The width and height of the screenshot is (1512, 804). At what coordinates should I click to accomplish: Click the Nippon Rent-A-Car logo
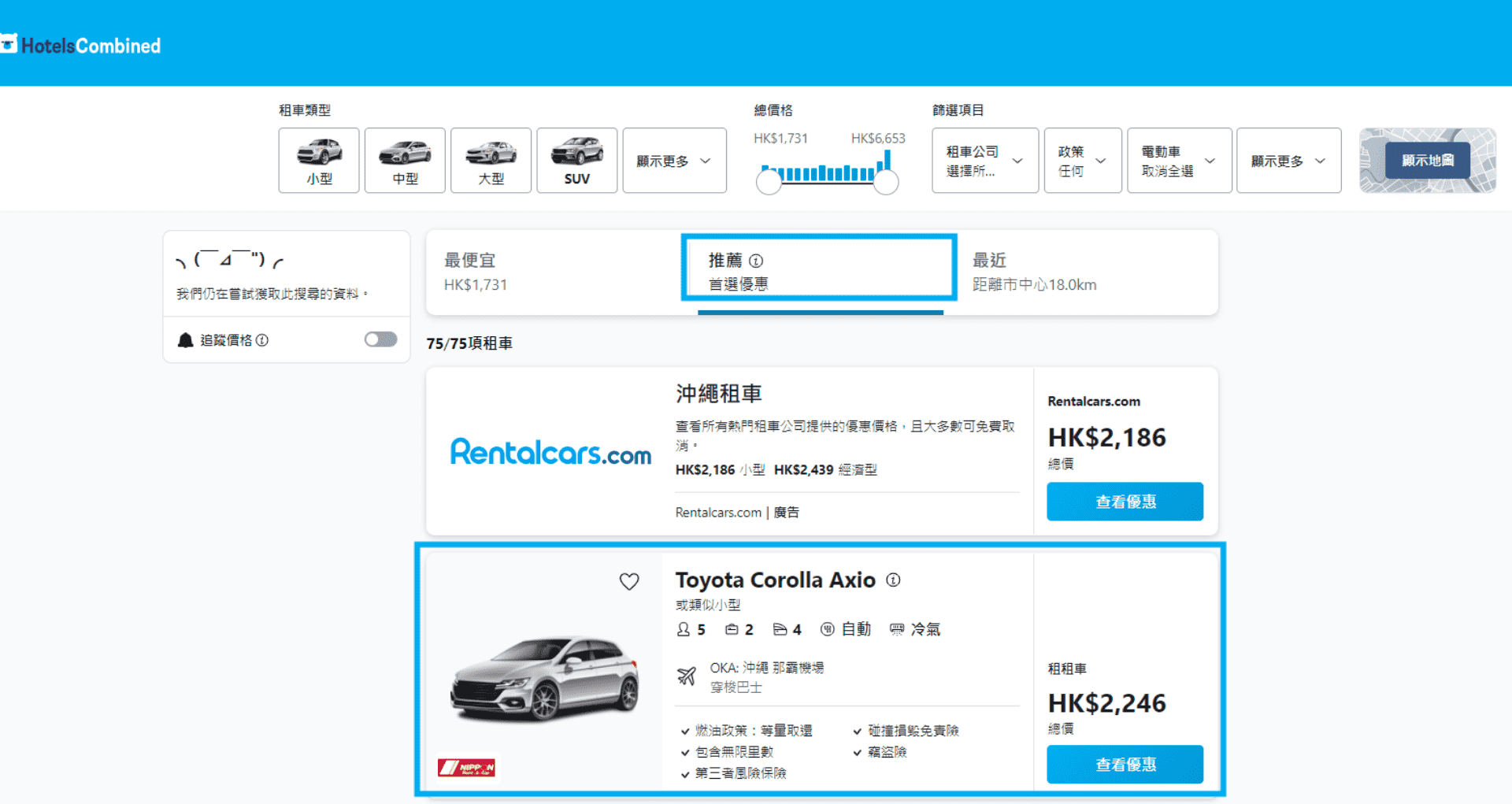pos(467,767)
